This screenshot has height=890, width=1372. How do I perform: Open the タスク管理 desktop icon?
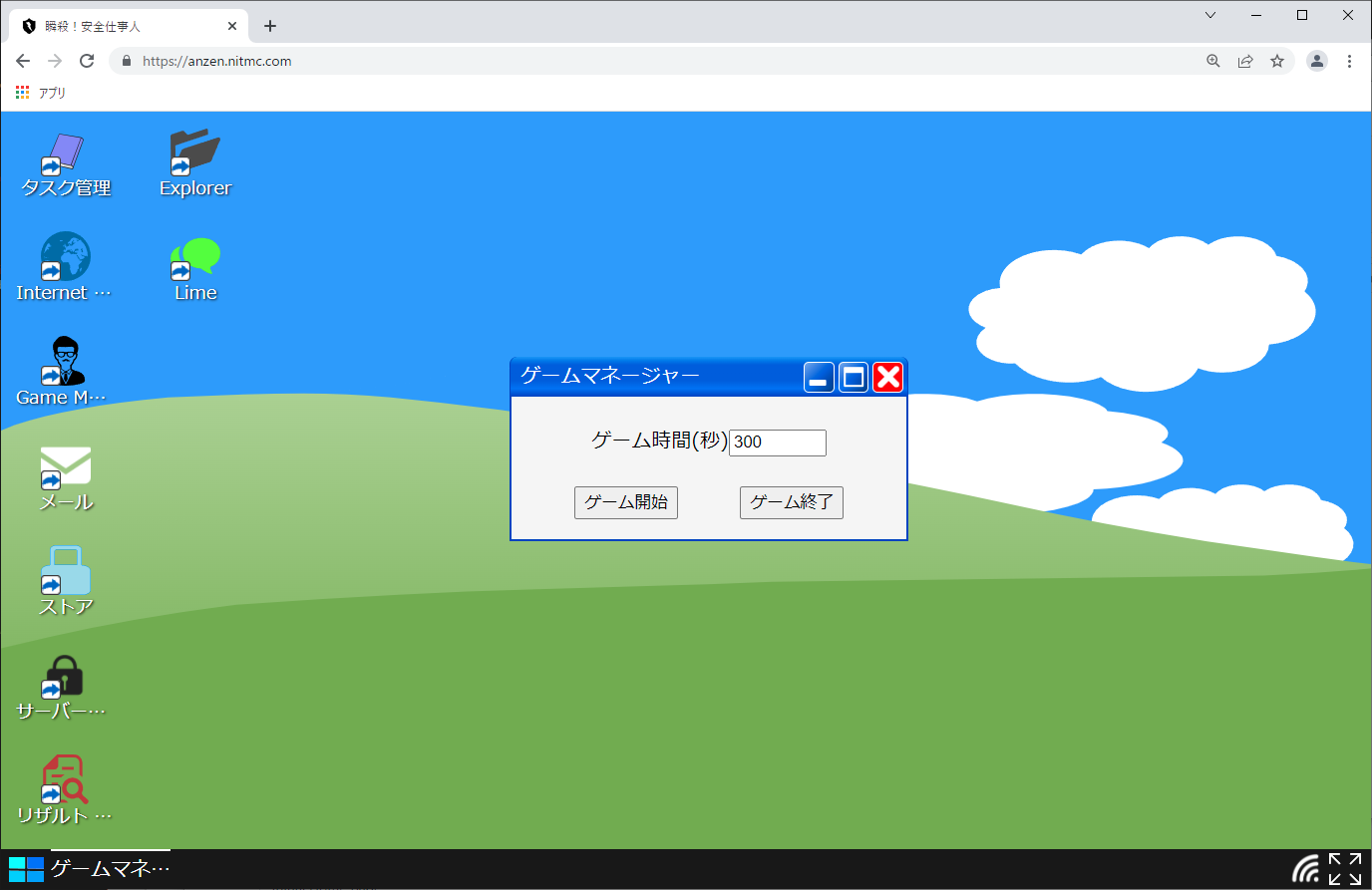point(66,164)
